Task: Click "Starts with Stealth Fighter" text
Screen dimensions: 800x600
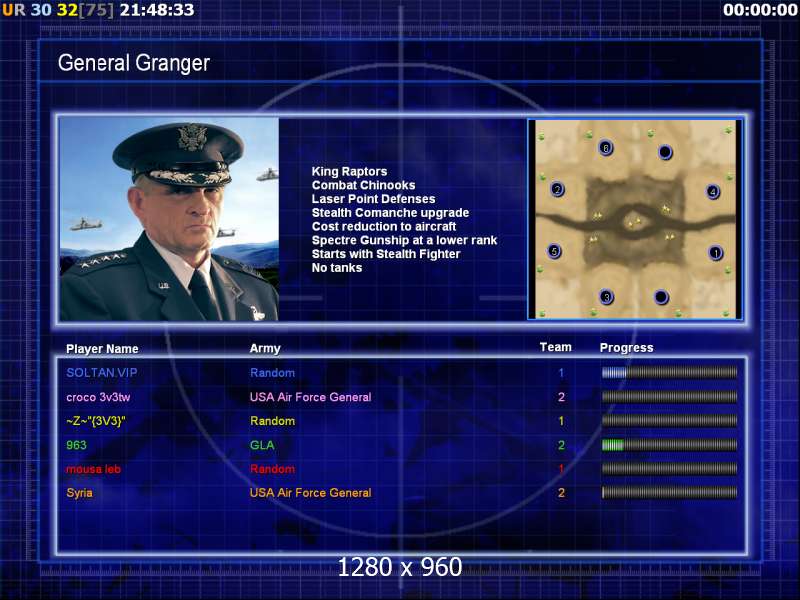Action: pos(386,254)
